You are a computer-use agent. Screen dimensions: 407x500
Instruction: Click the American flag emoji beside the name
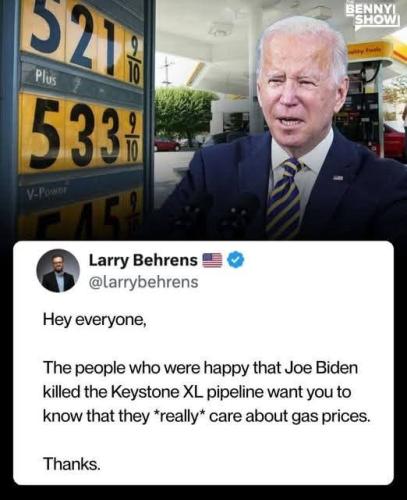tap(212, 260)
